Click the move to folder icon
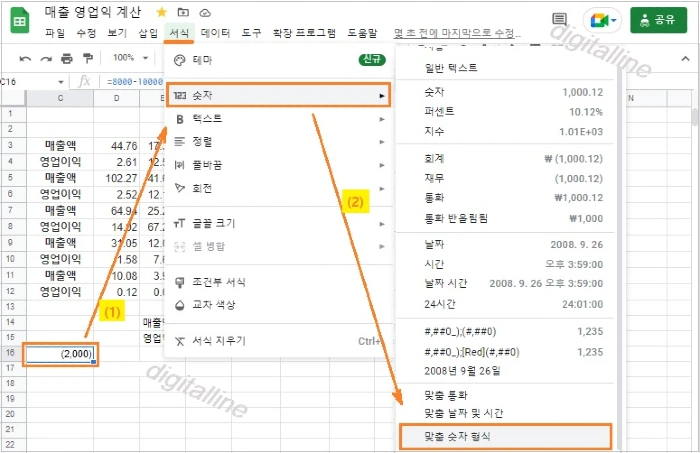 coord(183,12)
